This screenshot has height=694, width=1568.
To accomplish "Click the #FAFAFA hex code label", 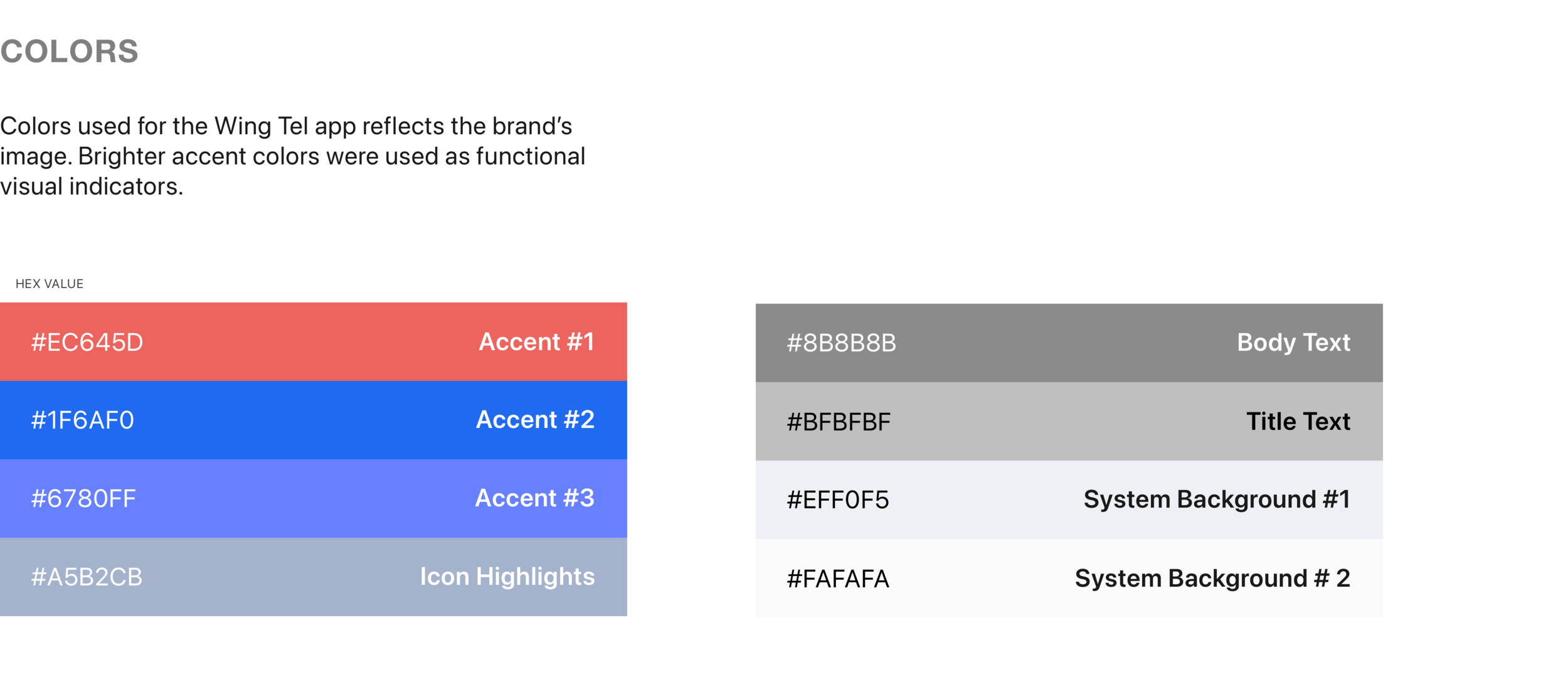I will (838, 579).
